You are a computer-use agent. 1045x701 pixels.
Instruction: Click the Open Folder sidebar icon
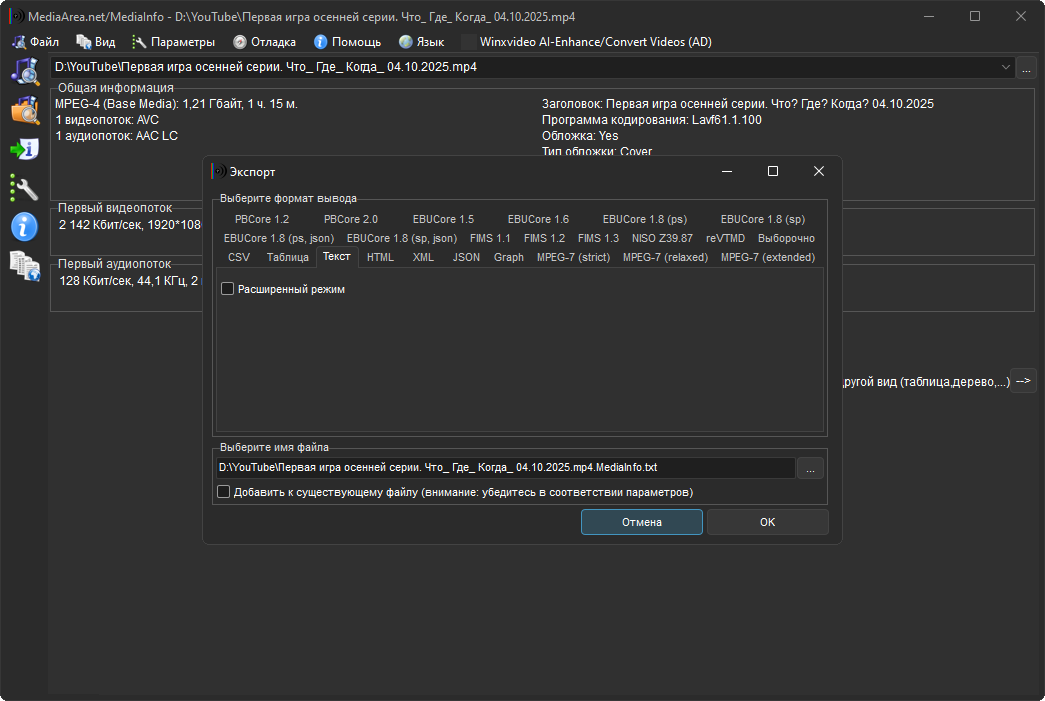(x=24, y=110)
